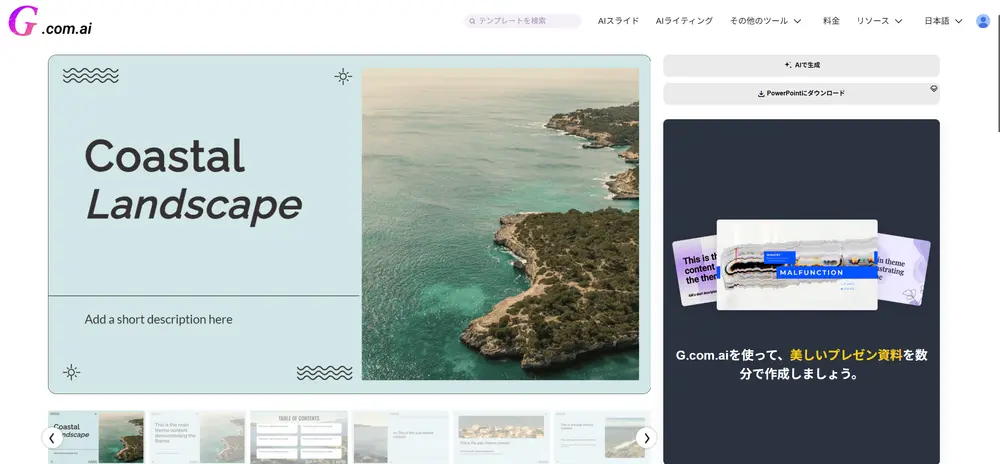Click the coastal aerial photo in slide
1000x464 pixels.
(500, 224)
